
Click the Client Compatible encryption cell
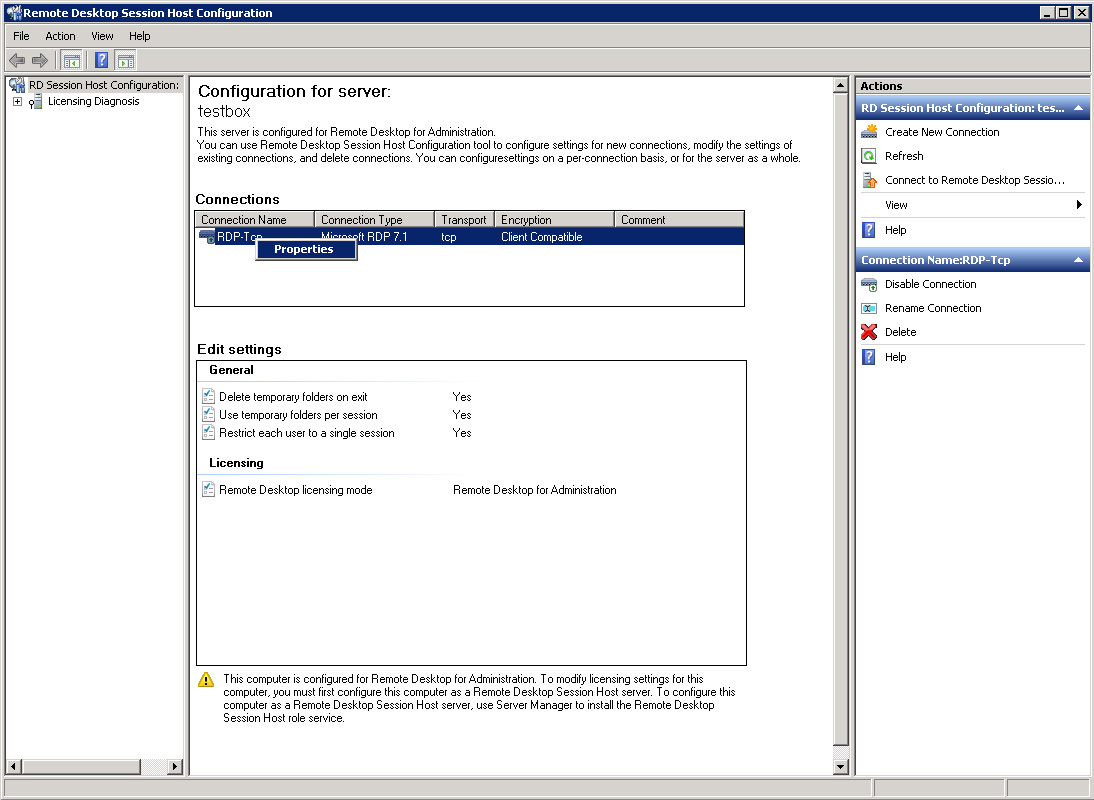[x=541, y=237]
